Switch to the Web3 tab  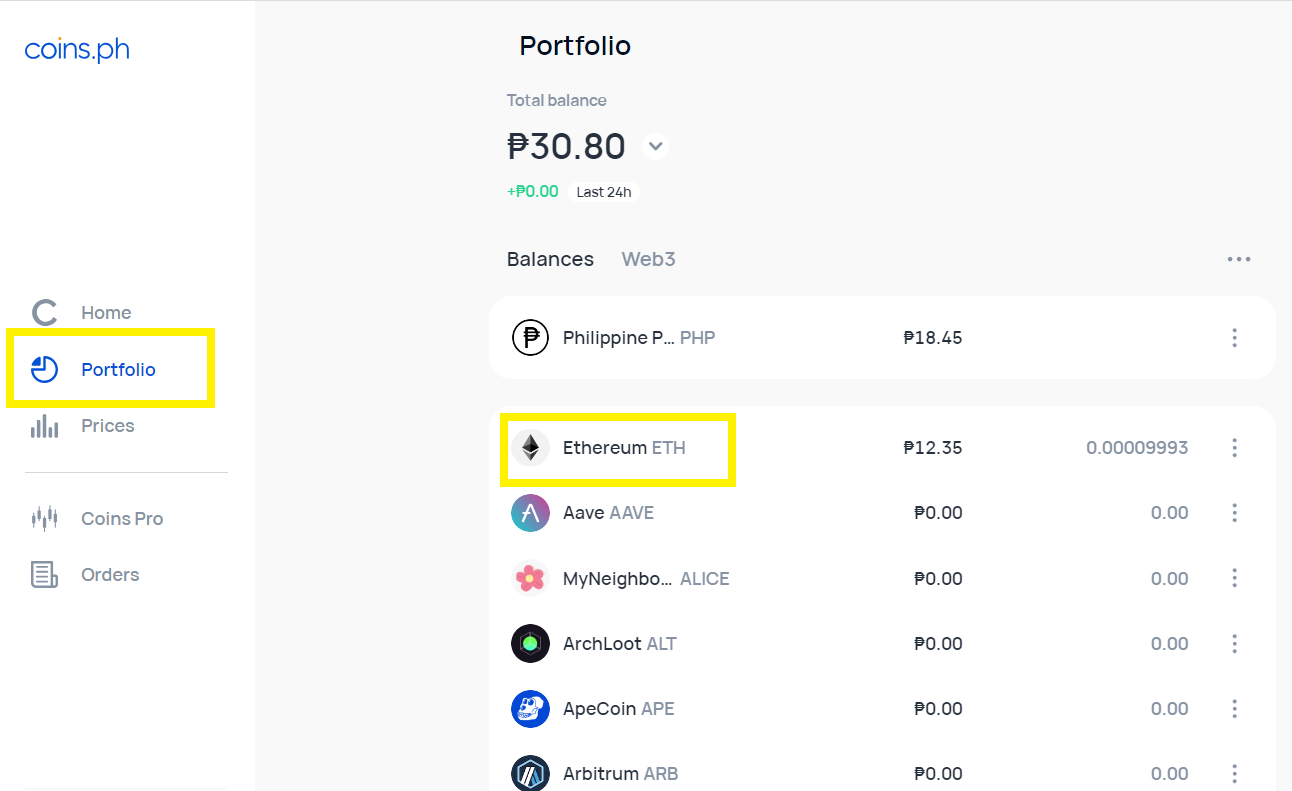coord(648,258)
